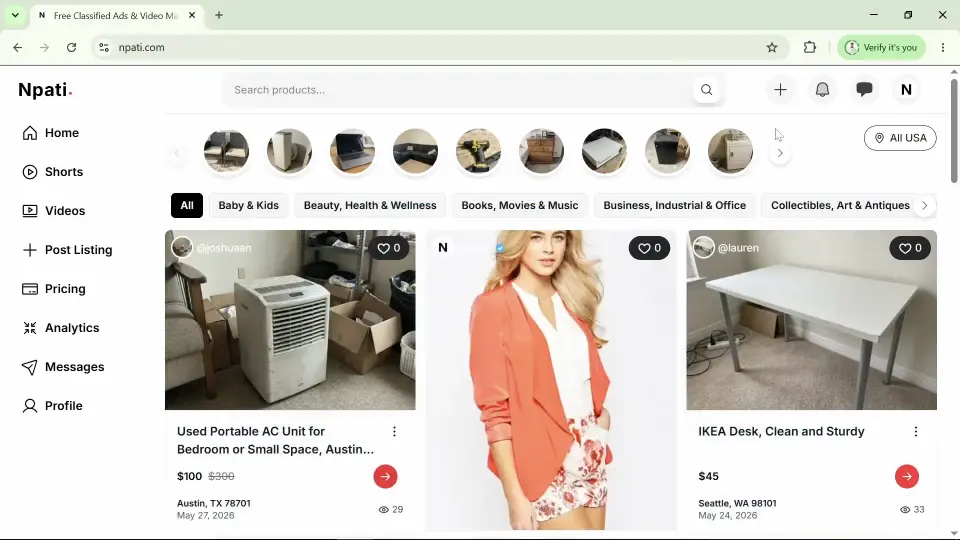
Task: Click the $100 price on AC listing
Action: 189,476
